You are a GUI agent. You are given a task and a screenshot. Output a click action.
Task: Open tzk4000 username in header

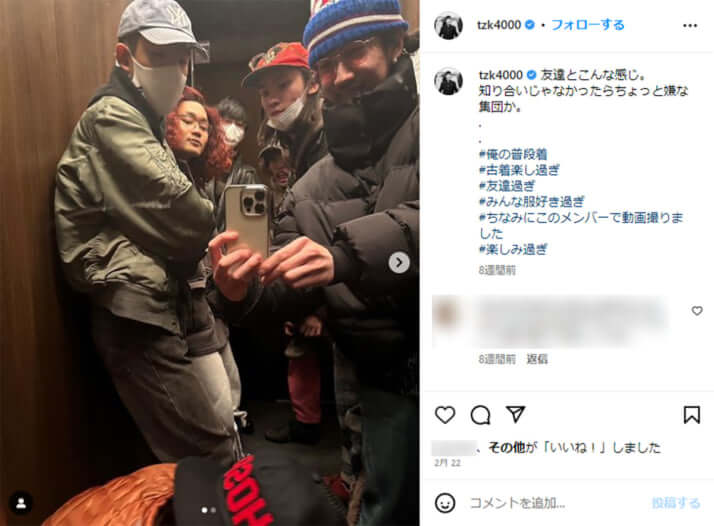click(x=499, y=25)
